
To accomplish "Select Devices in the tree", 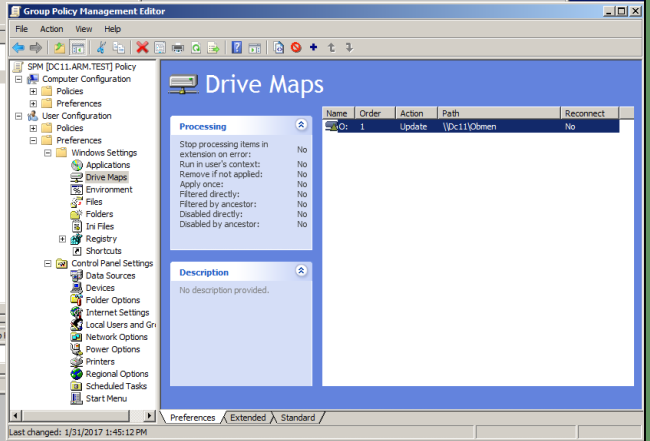I will point(100,288).
